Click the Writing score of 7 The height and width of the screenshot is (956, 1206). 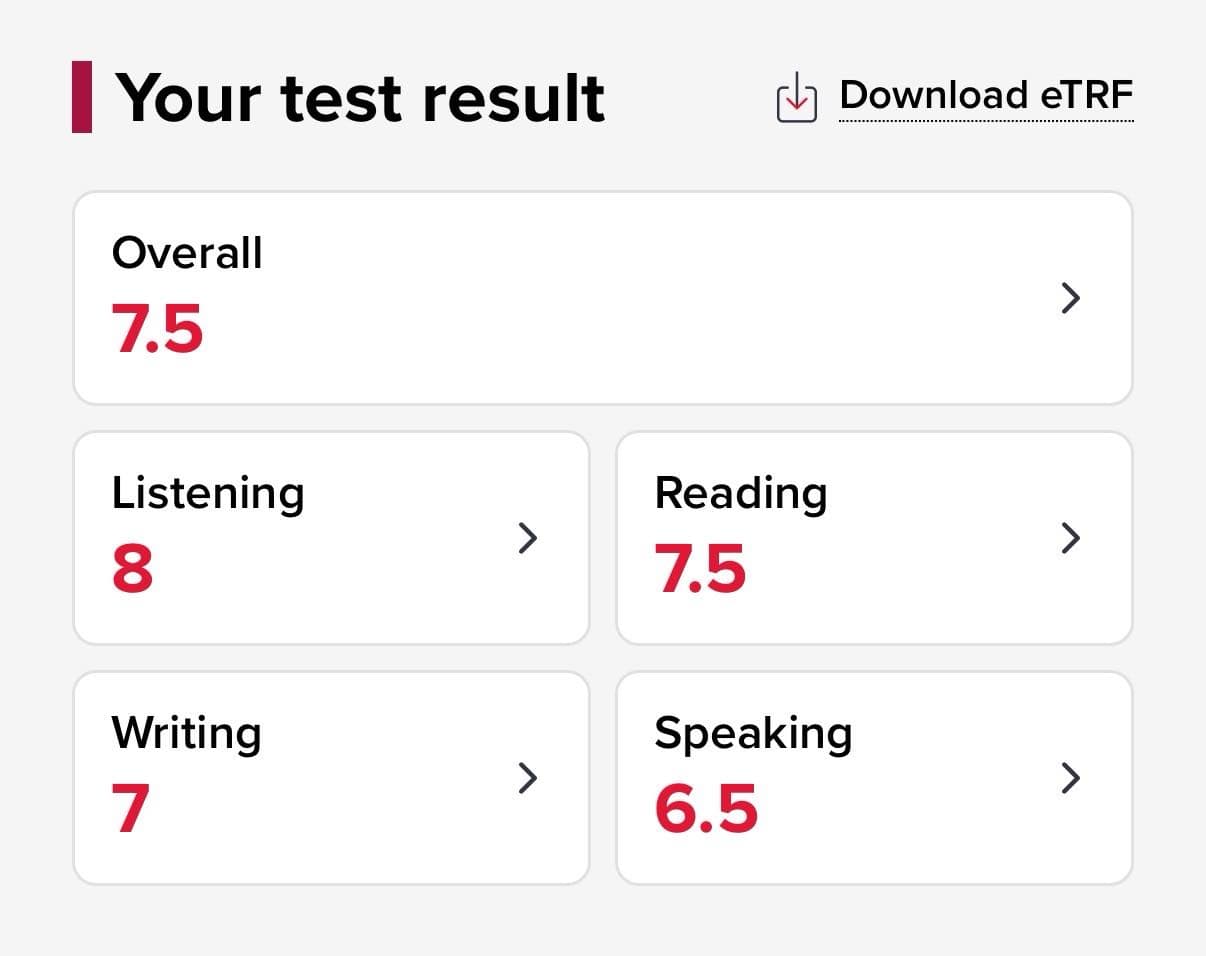pyautogui.click(x=131, y=809)
